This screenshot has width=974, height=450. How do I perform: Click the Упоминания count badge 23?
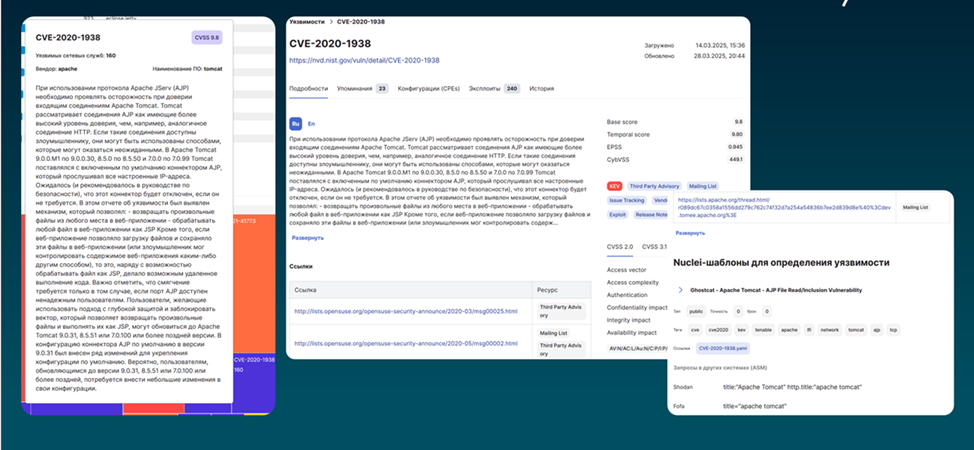[x=382, y=89]
